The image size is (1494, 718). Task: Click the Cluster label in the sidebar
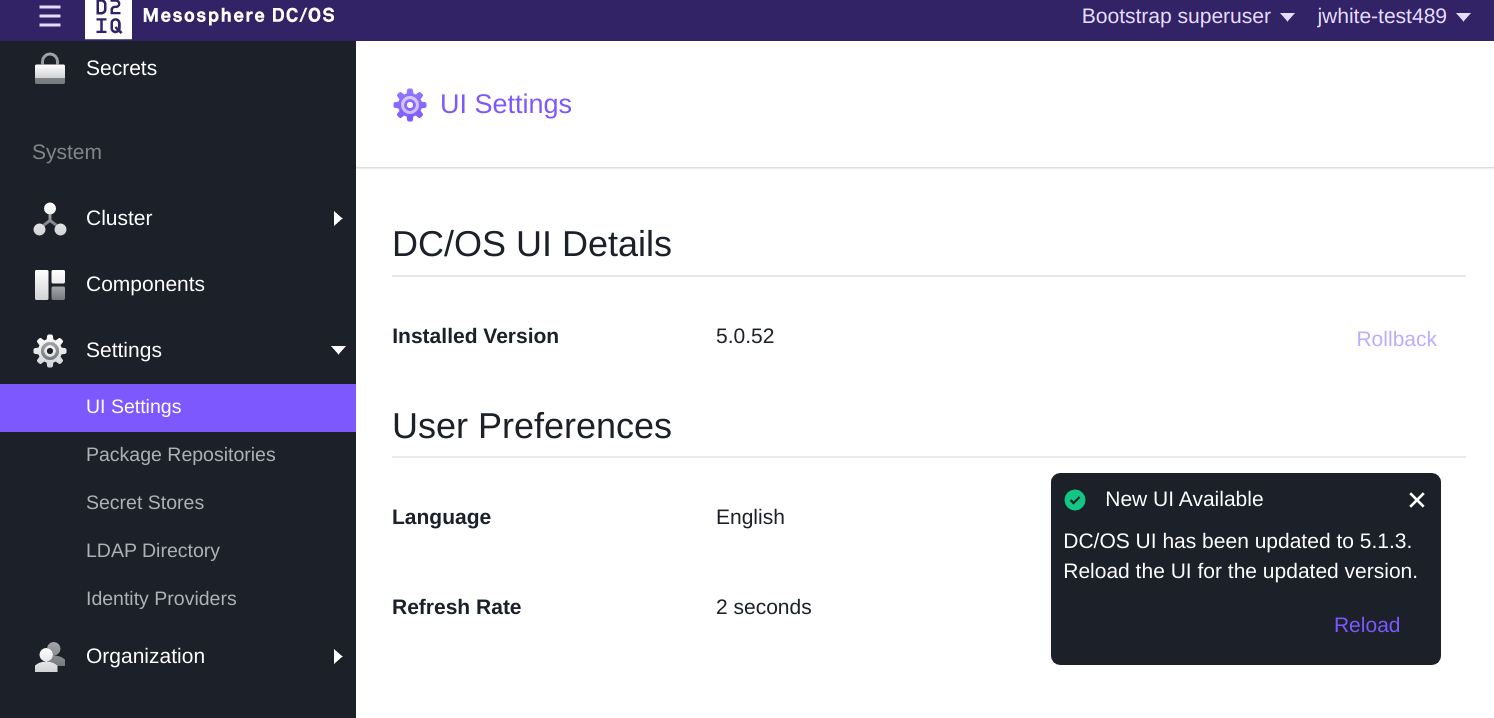point(119,218)
